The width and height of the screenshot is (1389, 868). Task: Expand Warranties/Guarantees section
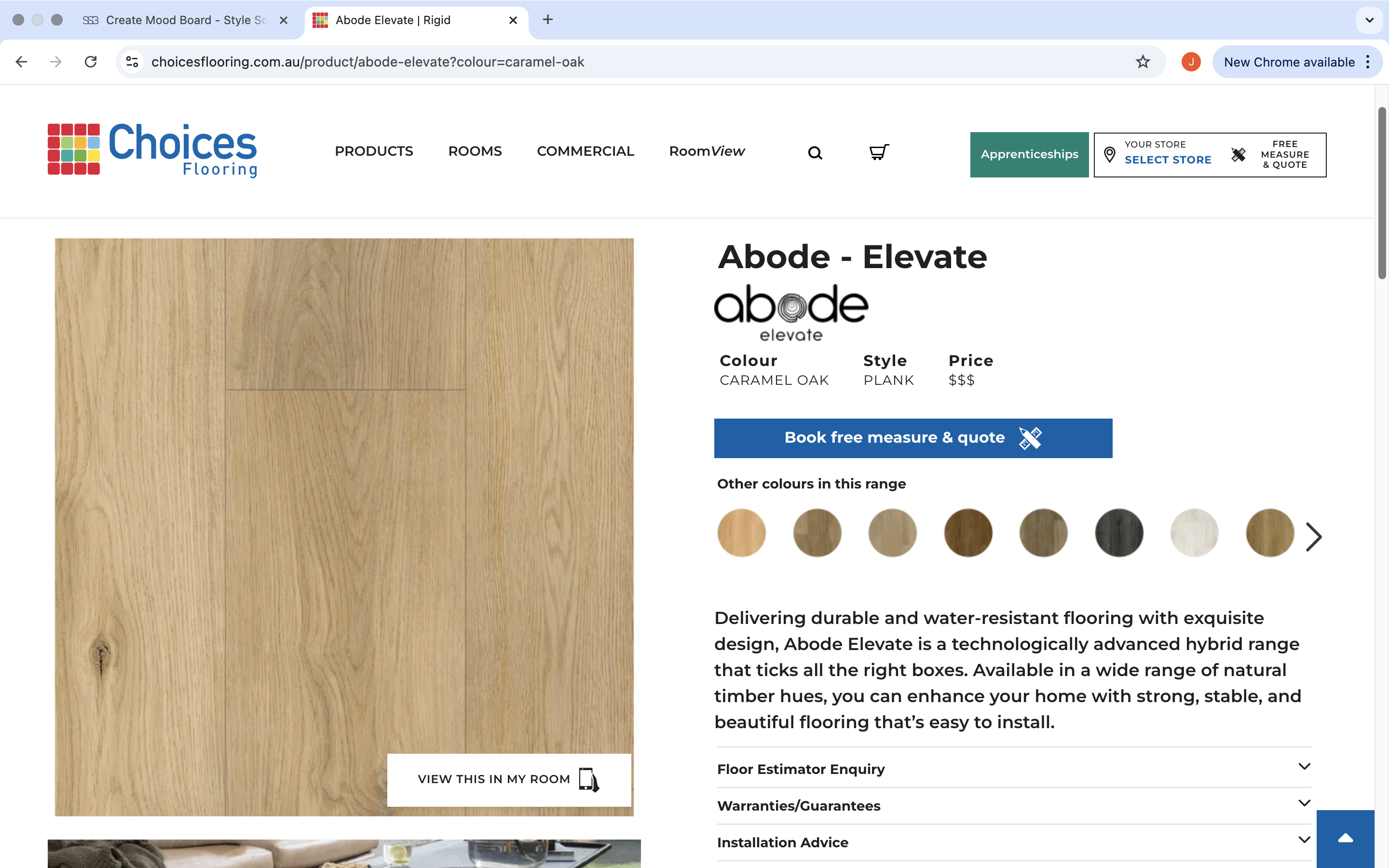coord(1014,805)
